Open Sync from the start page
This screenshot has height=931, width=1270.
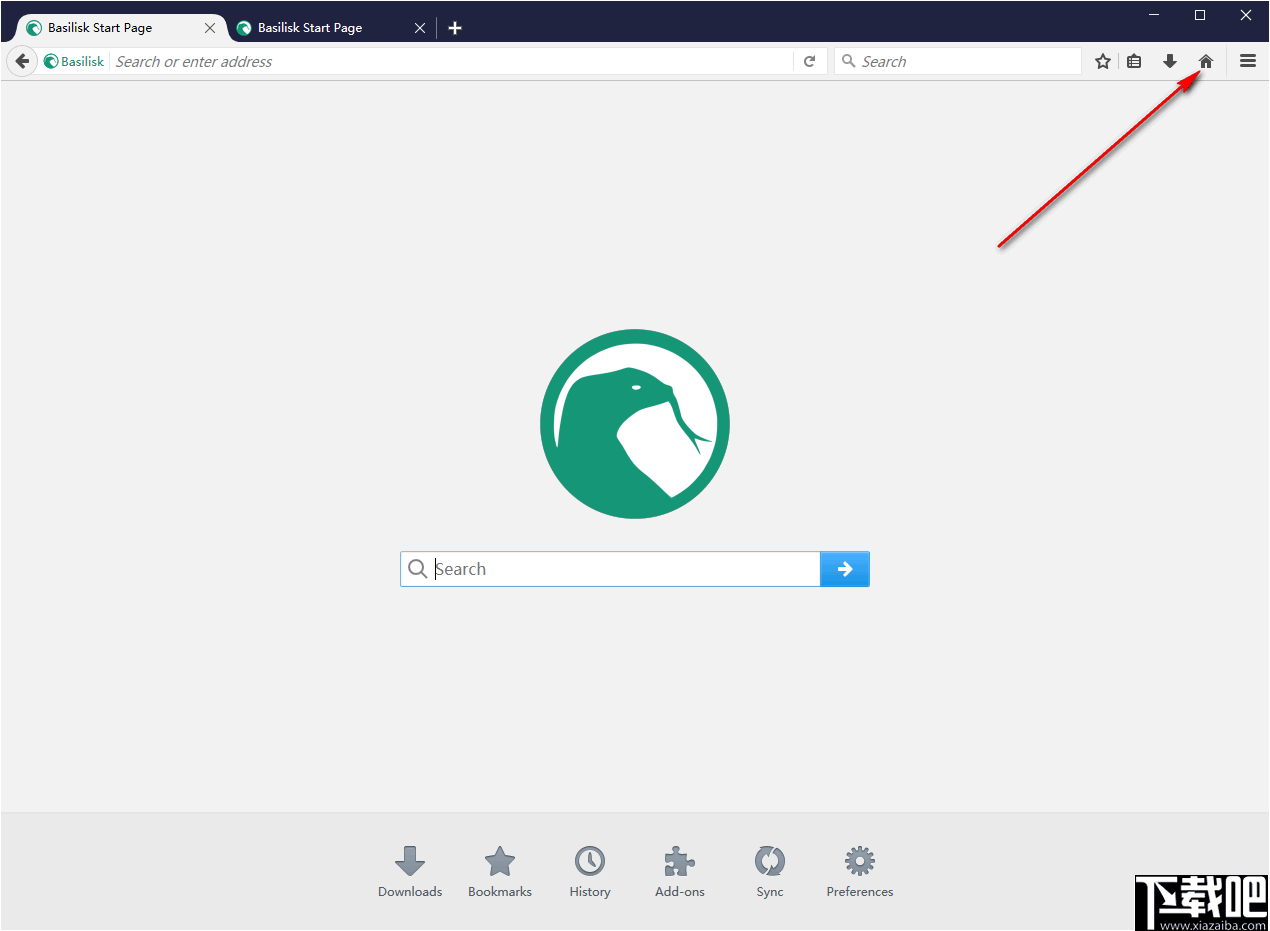770,872
